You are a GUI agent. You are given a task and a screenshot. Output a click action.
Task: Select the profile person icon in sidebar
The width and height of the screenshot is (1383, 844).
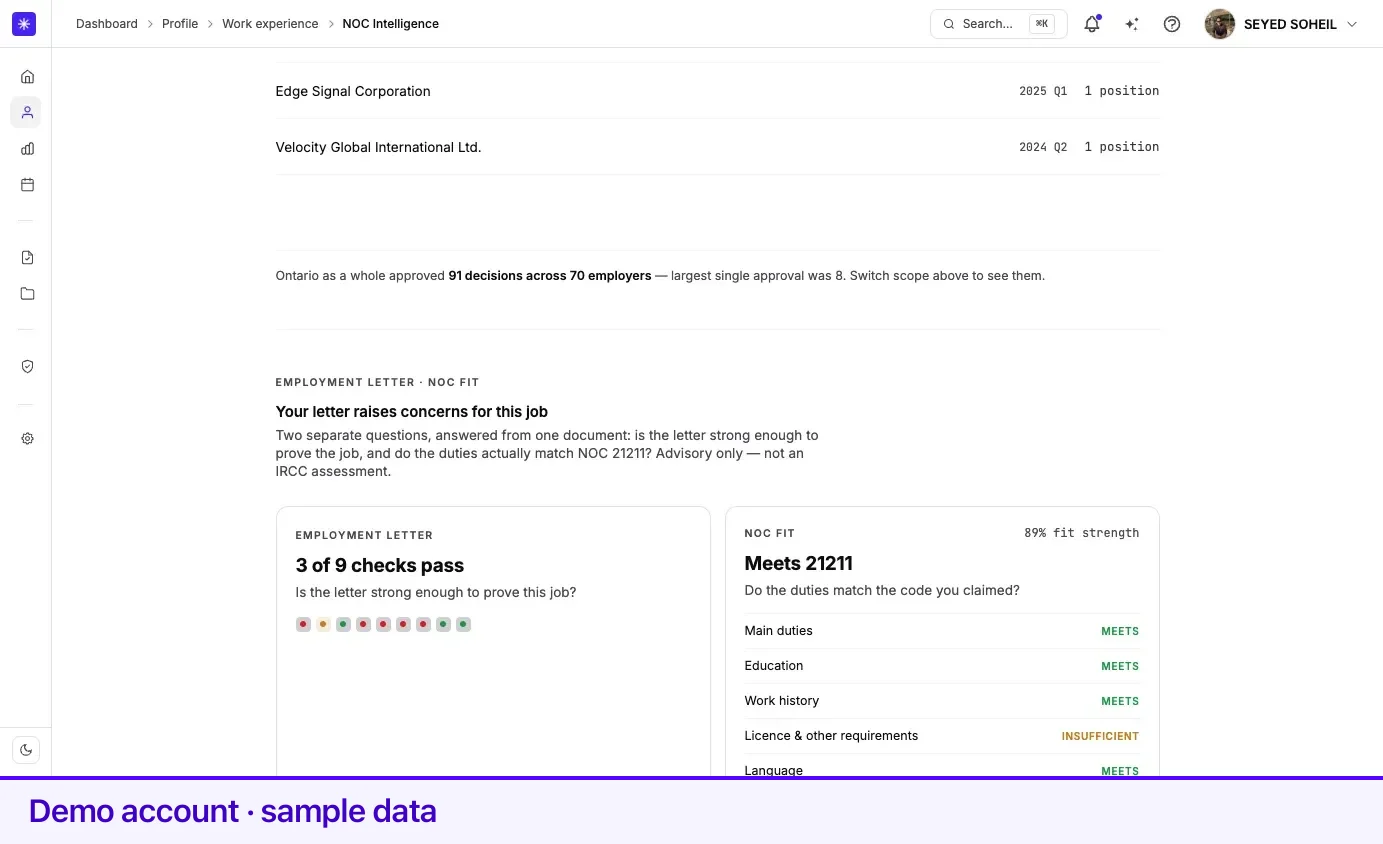[x=27, y=112]
